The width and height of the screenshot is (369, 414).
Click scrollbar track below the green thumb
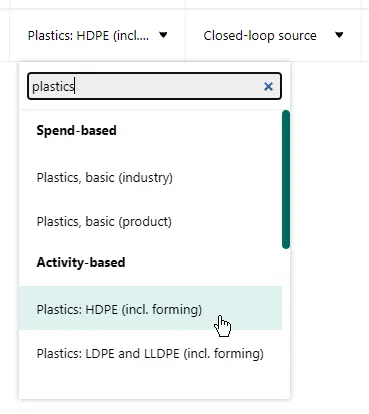[x=286, y=320]
